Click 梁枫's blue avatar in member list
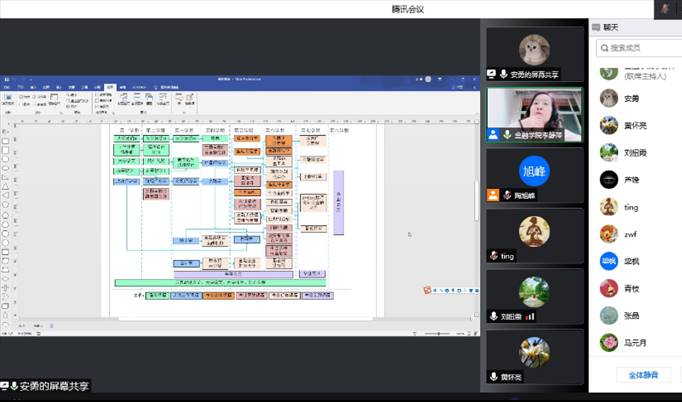Image resolution: width=682 pixels, height=402 pixels. tap(608, 261)
